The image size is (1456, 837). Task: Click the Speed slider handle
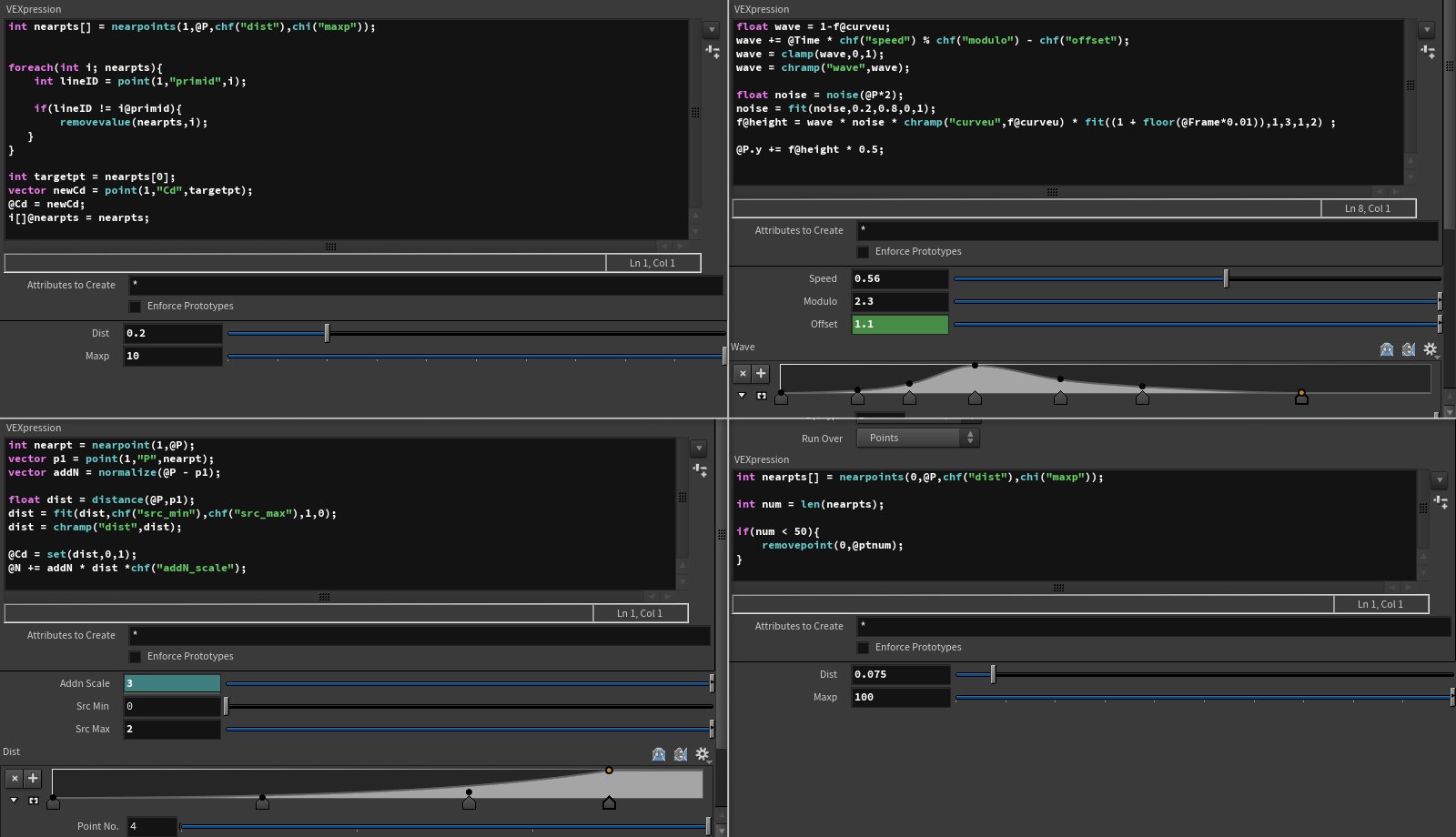[1226, 278]
